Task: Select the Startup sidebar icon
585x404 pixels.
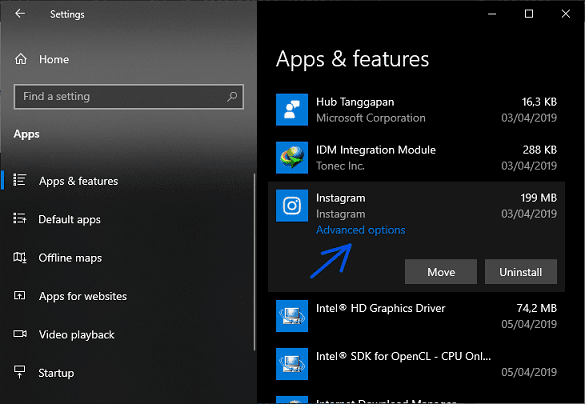Action: click(19, 372)
